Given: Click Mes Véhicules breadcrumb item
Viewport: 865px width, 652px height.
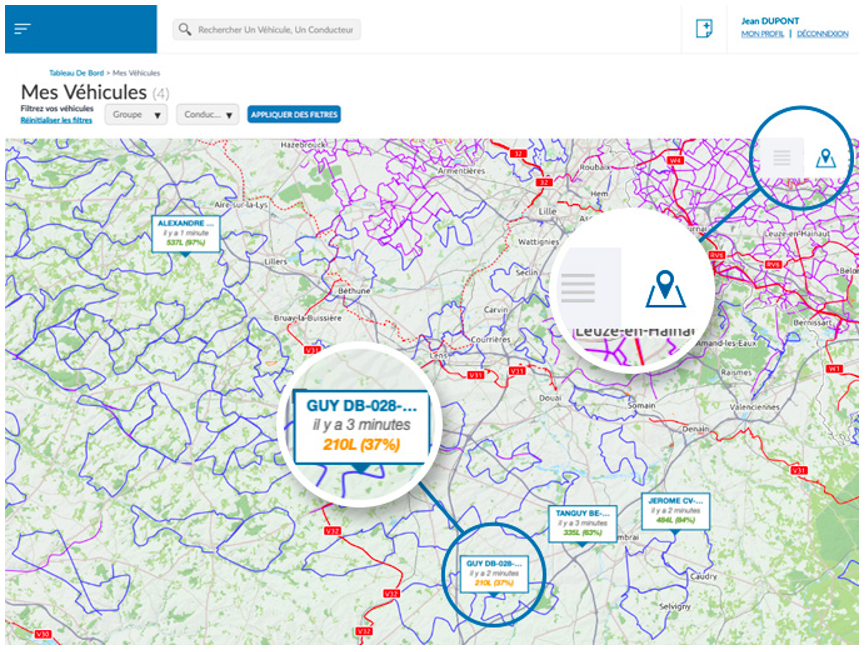Looking at the screenshot, I should [136, 73].
